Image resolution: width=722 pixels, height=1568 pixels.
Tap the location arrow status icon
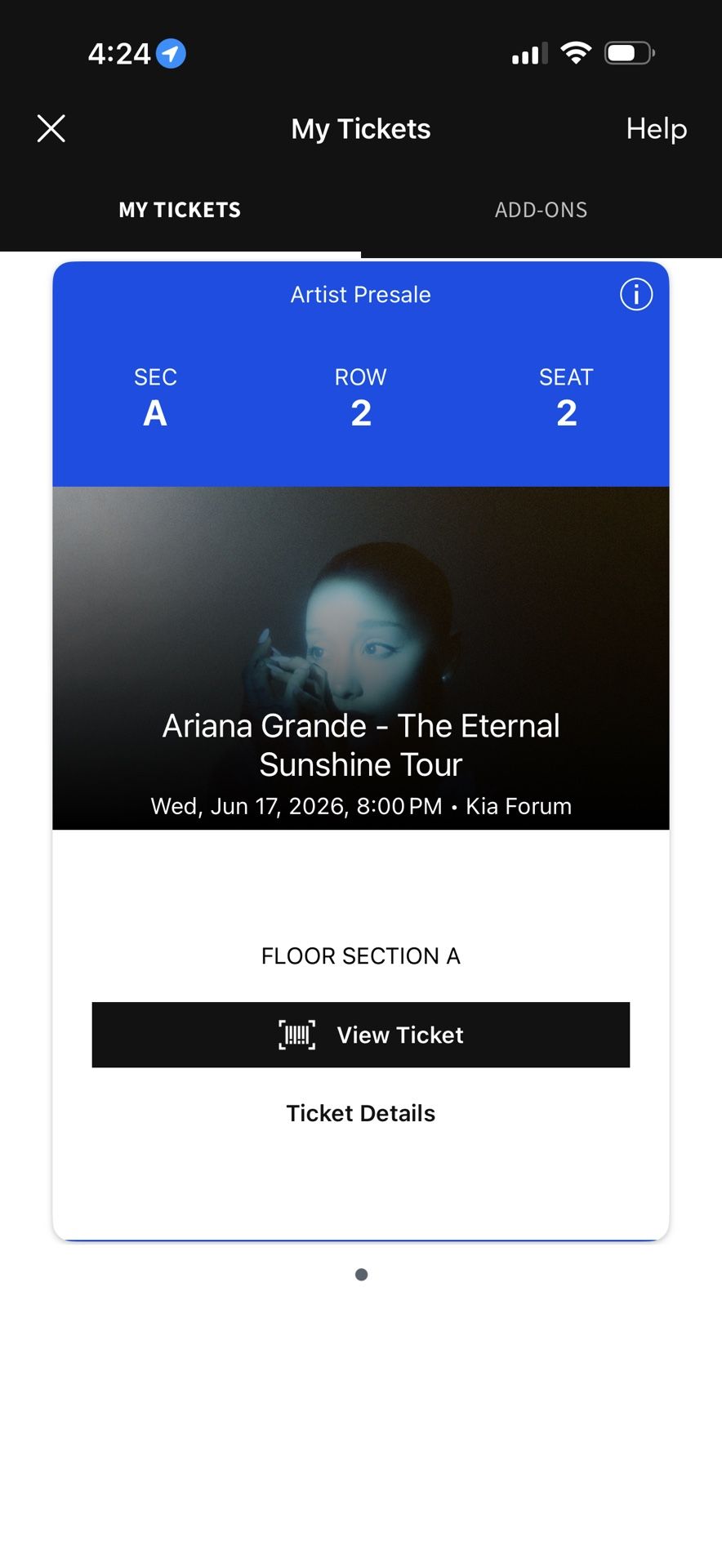click(x=171, y=54)
